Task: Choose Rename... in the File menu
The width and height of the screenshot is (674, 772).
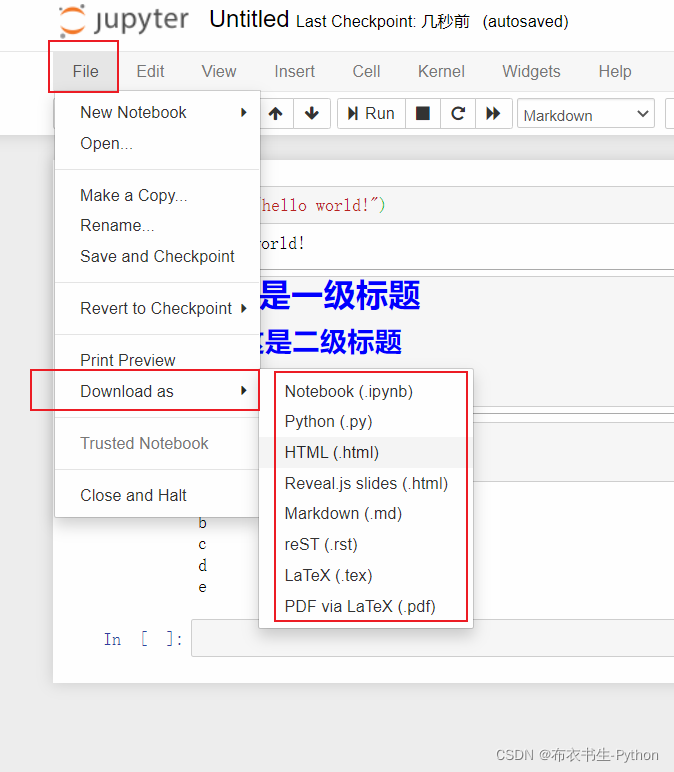Action: [158, 225]
